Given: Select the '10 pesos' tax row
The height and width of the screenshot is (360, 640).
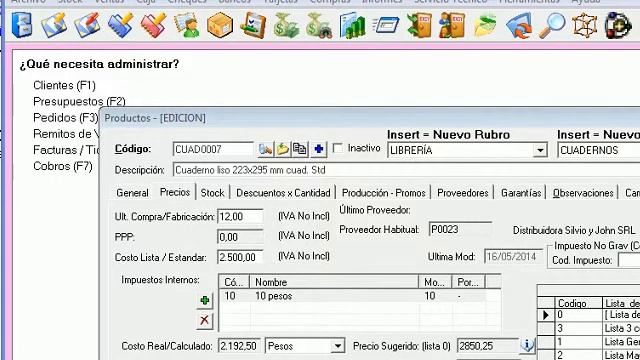Looking at the screenshot, I should coord(354,296).
